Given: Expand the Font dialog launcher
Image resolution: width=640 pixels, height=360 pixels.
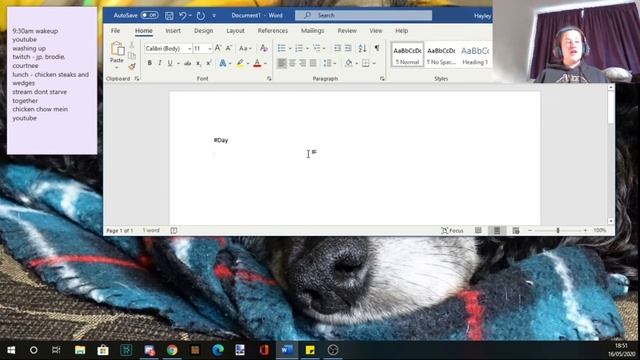Looking at the screenshot, I should pos(269,79).
